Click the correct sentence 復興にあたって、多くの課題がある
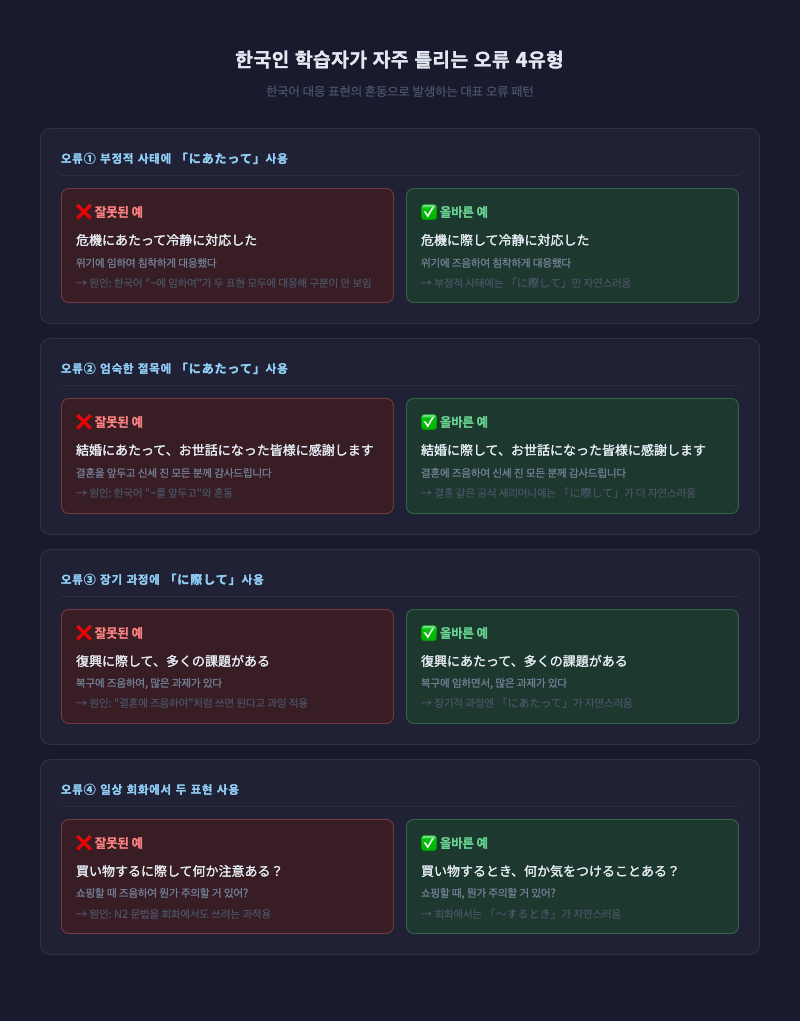 (523, 662)
